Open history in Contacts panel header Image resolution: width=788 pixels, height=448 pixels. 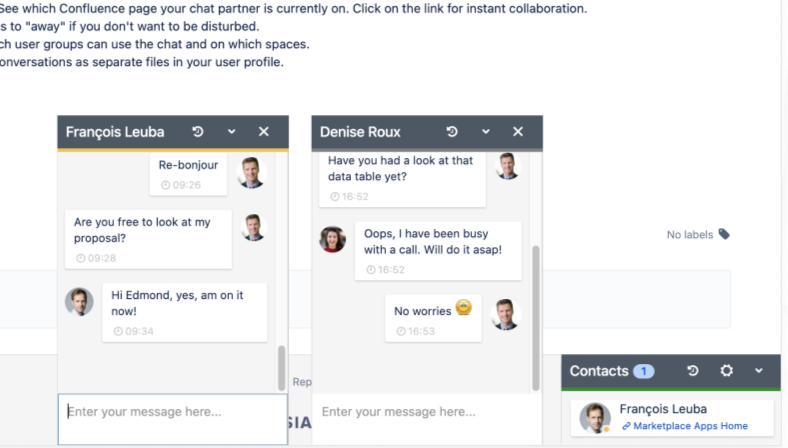point(693,371)
